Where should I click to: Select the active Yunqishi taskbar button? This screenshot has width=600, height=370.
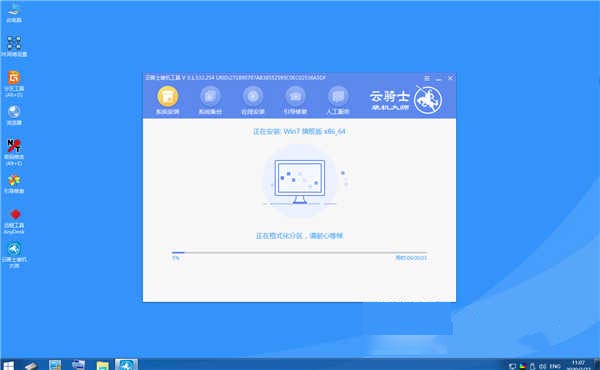(x=126, y=365)
